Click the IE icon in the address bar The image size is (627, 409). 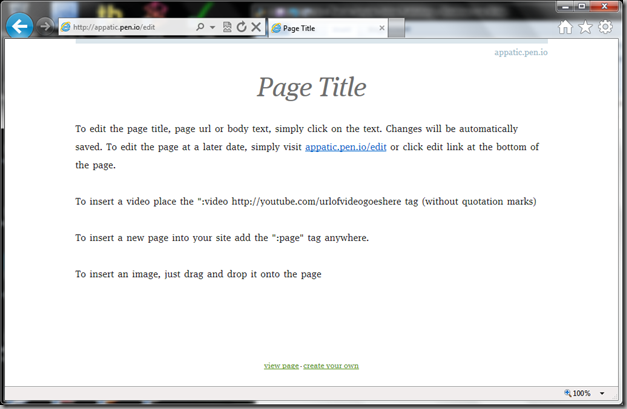(66, 27)
